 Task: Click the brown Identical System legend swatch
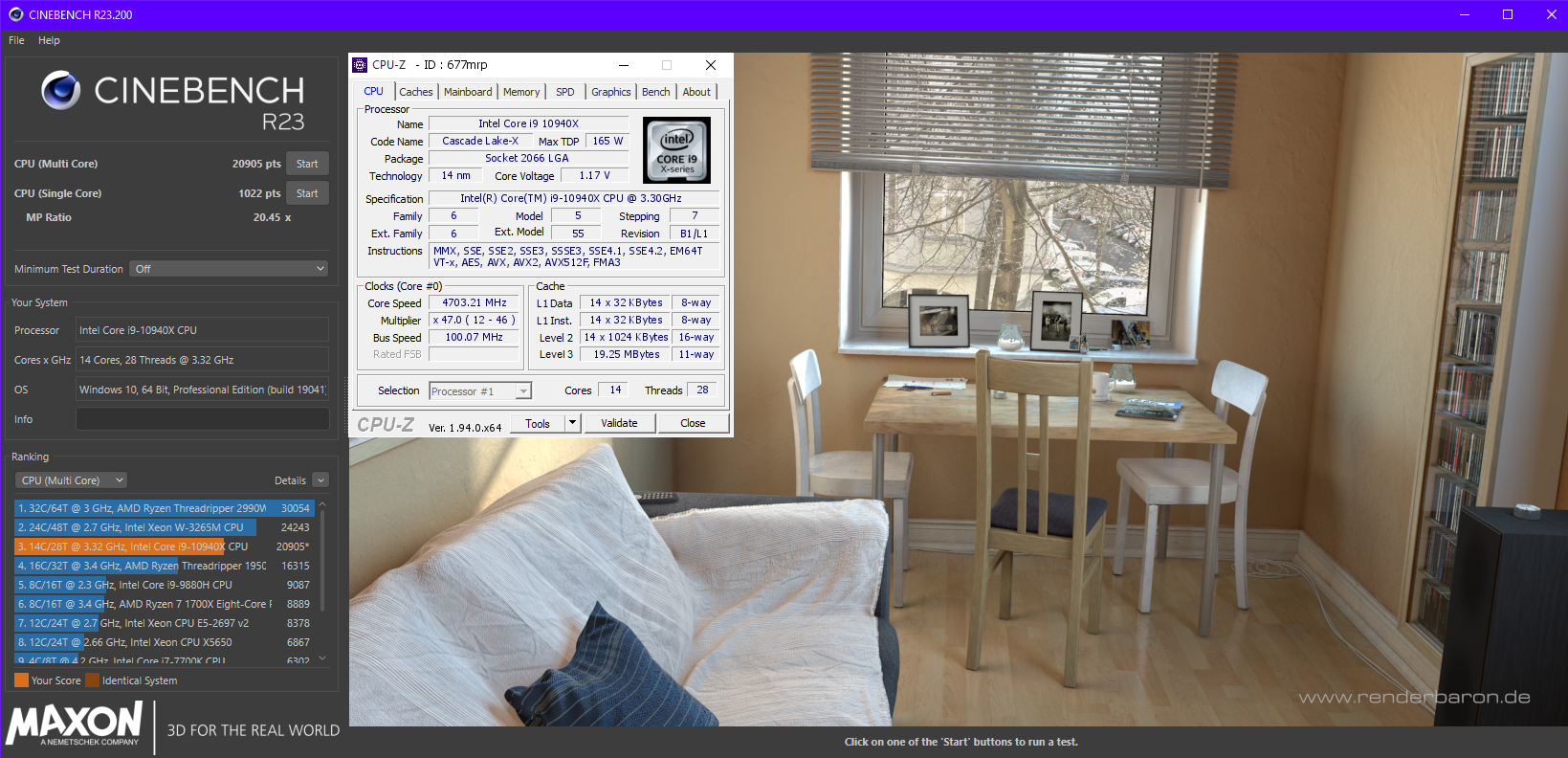[92, 680]
